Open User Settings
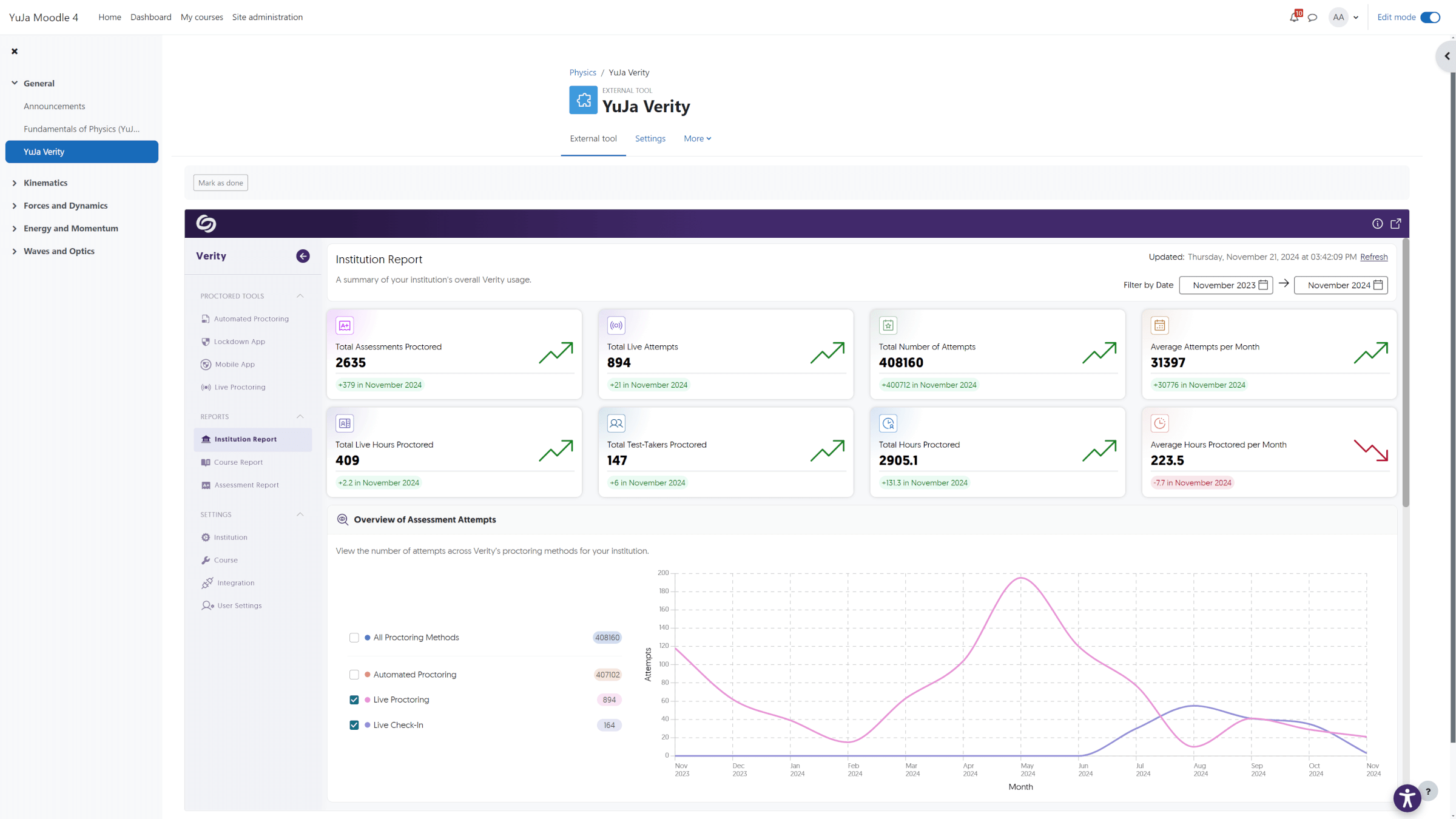The height and width of the screenshot is (819, 1456). click(x=232, y=605)
